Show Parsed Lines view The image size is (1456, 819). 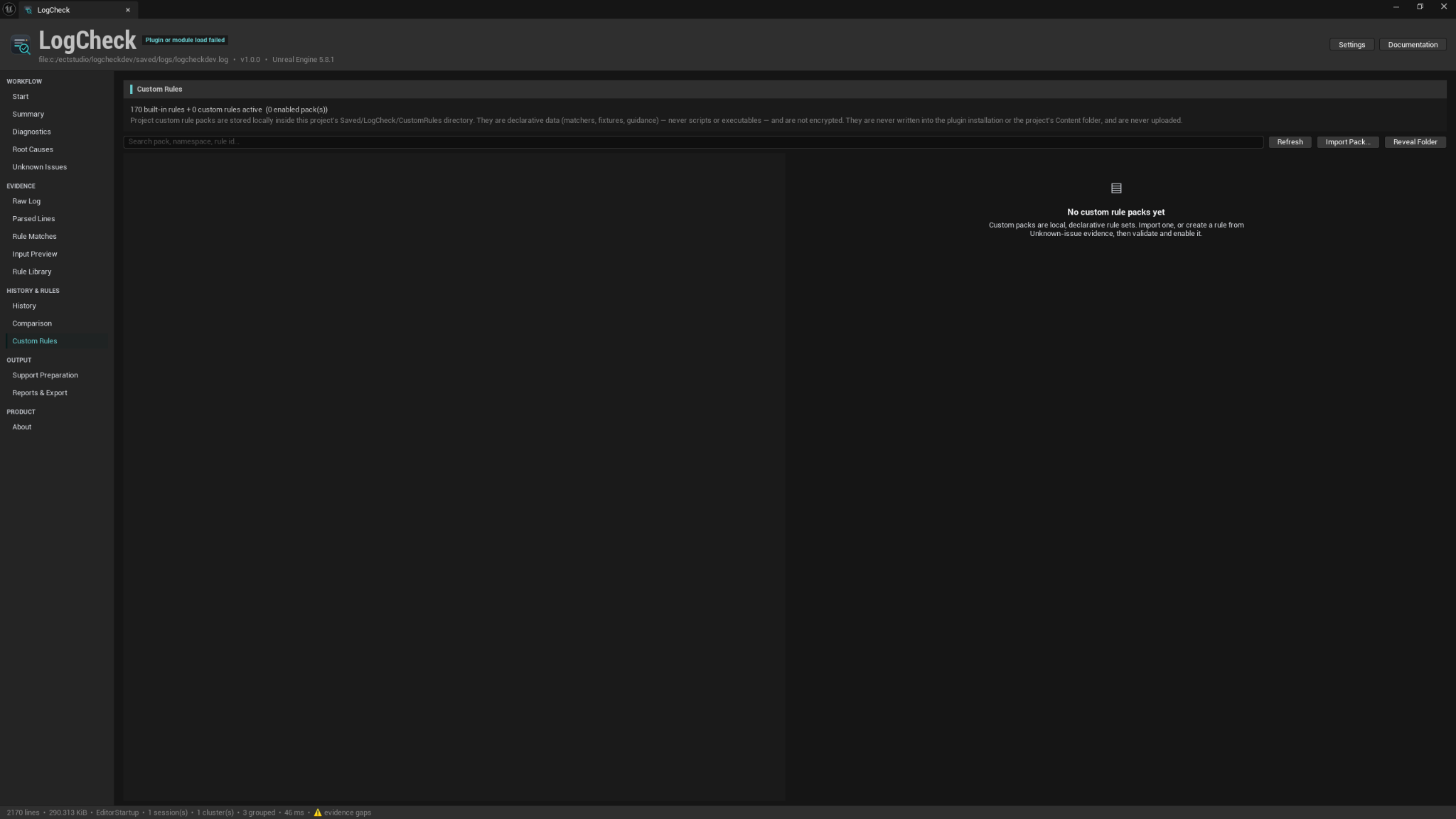[x=57, y=219]
